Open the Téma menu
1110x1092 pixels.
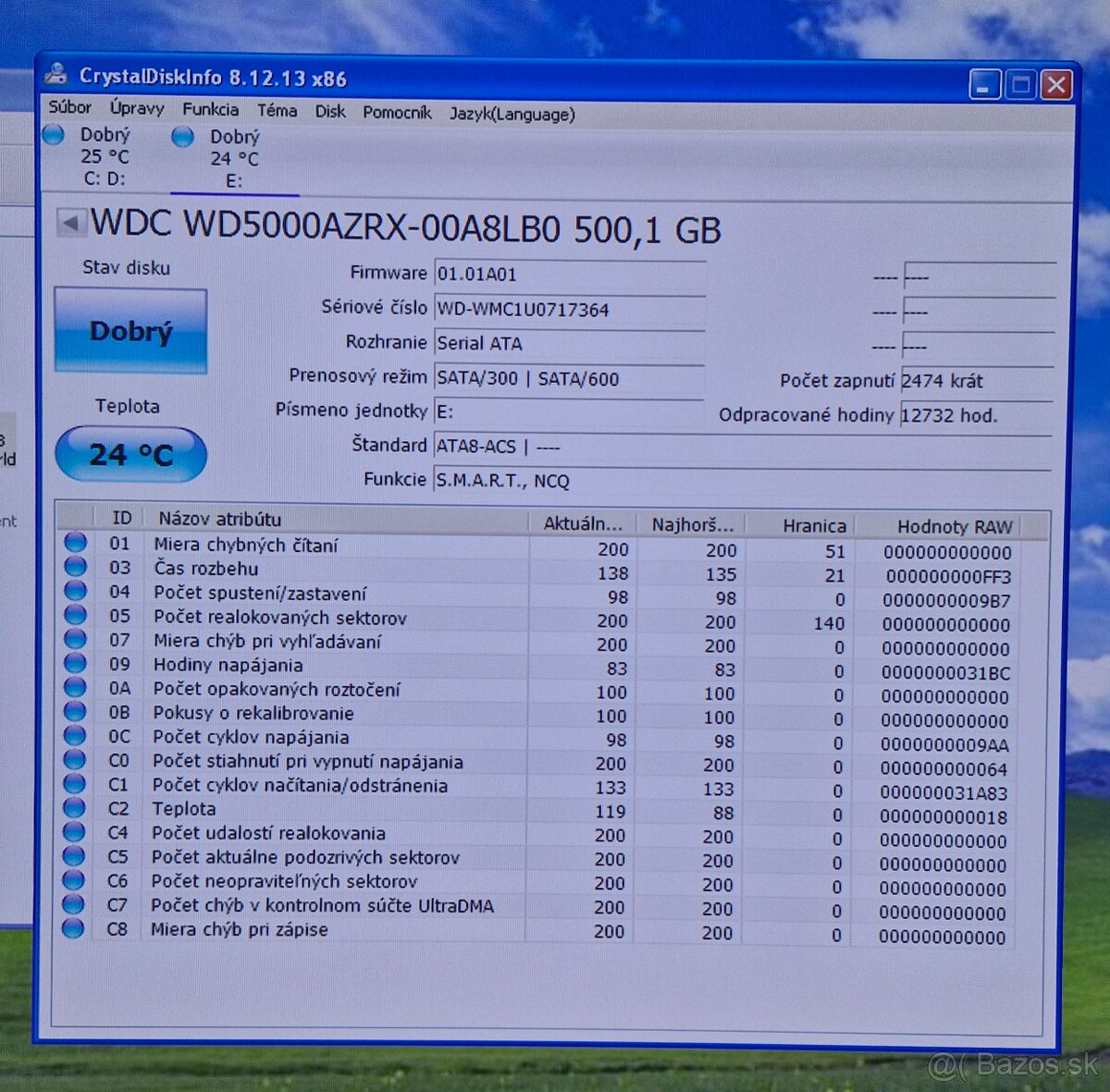(x=277, y=111)
